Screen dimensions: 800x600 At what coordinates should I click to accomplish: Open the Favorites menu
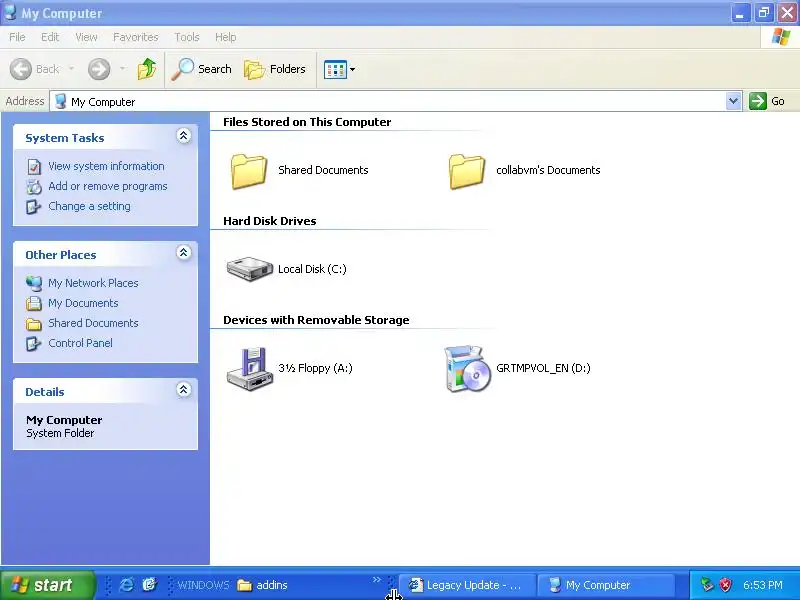[136, 37]
